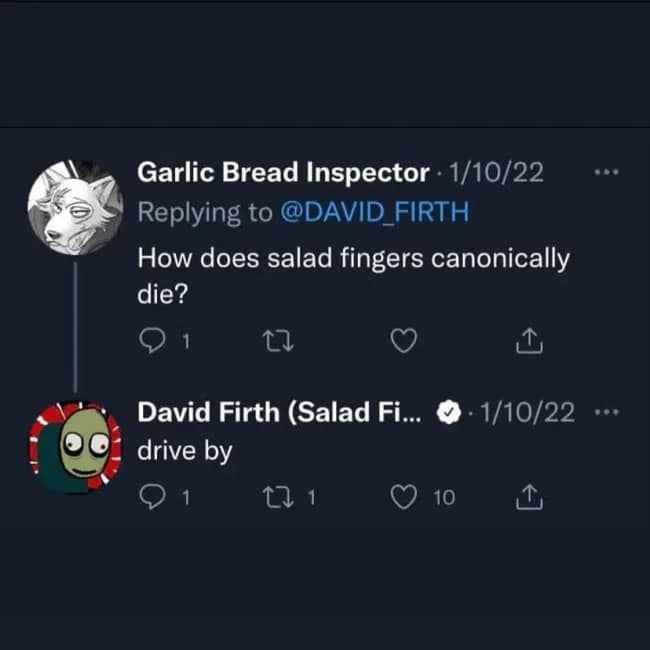Open the 1/10/22 timestamp on David Firth's reply
650x650 pixels.
529,412
